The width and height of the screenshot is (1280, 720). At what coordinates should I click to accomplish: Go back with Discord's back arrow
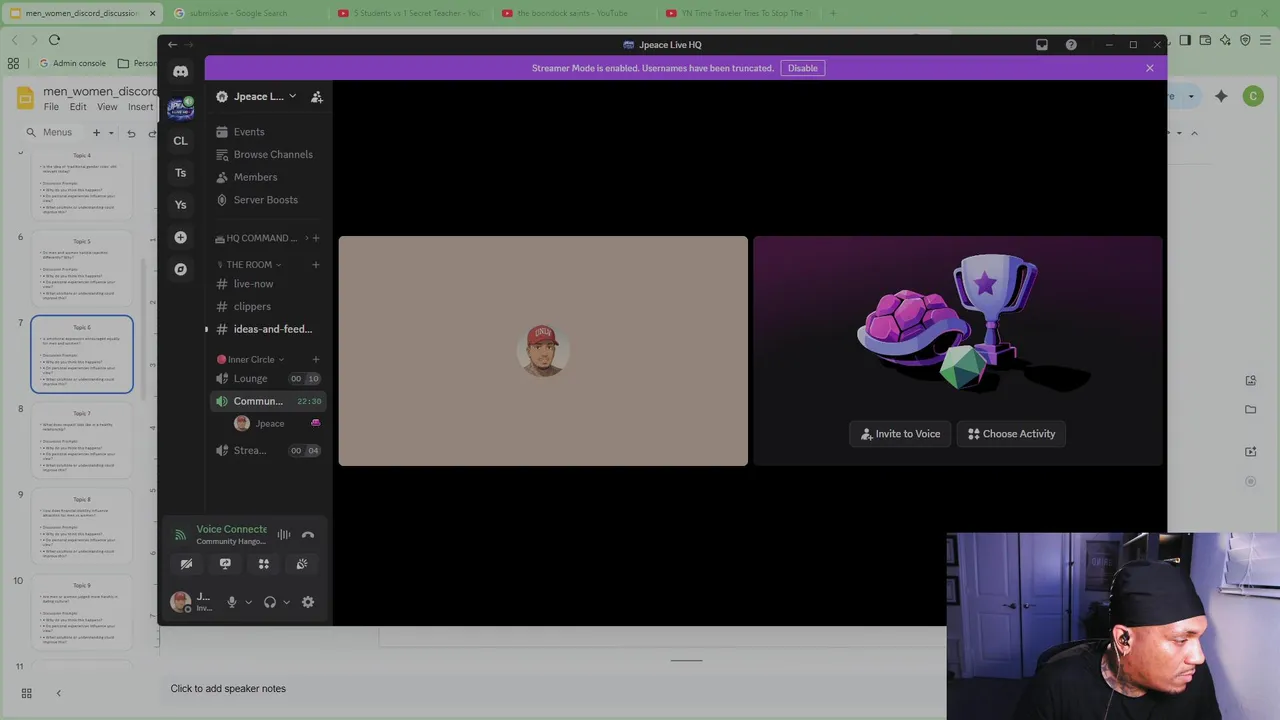click(172, 44)
